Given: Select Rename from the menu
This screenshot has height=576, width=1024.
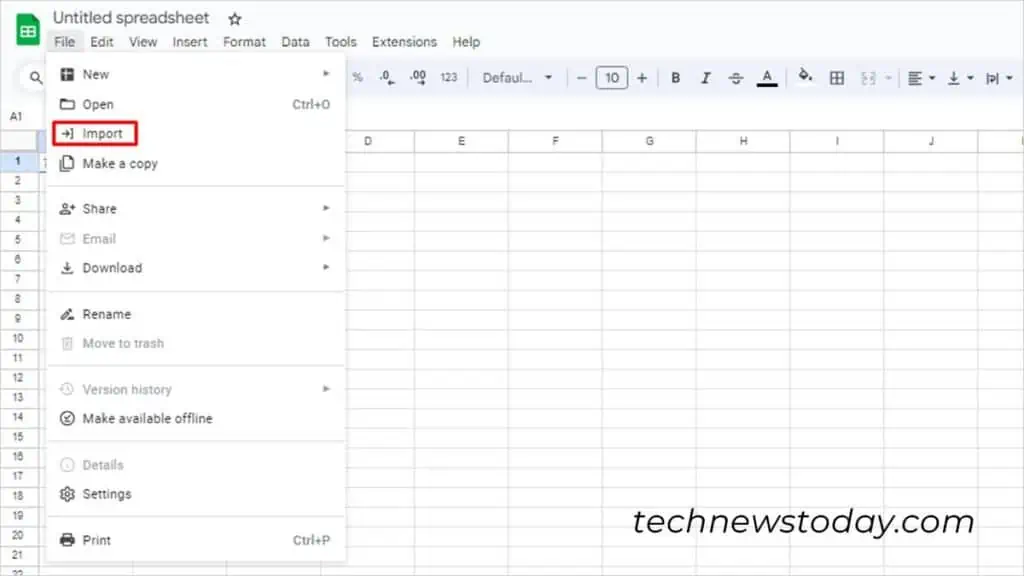Looking at the screenshot, I should click(x=195, y=314).
